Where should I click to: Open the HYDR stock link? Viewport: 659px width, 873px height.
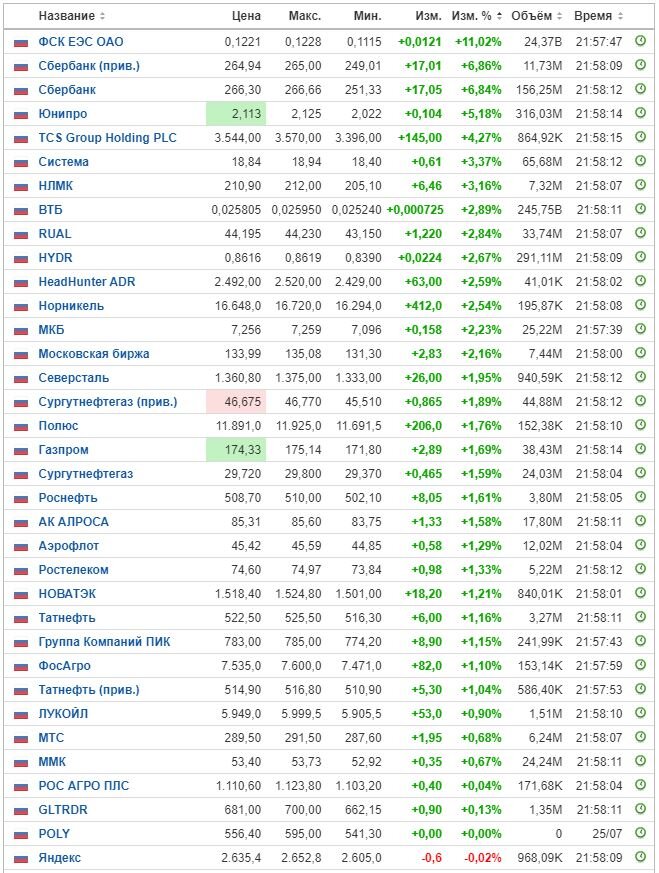[55, 258]
